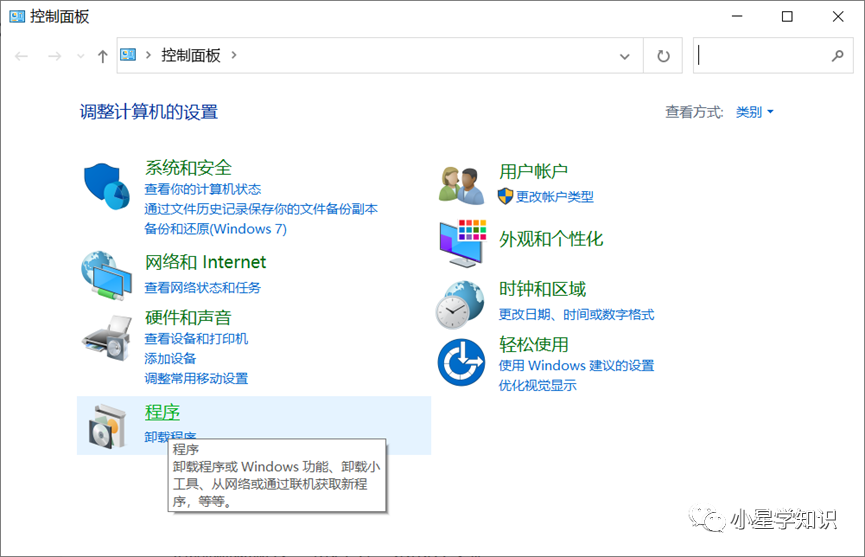Maximize the Control Panel window
Viewport: 865px width, 557px height.
(787, 17)
